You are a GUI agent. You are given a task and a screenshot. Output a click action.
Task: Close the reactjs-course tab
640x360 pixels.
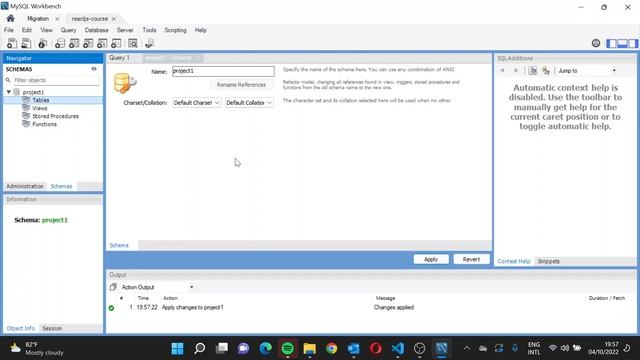coord(114,19)
